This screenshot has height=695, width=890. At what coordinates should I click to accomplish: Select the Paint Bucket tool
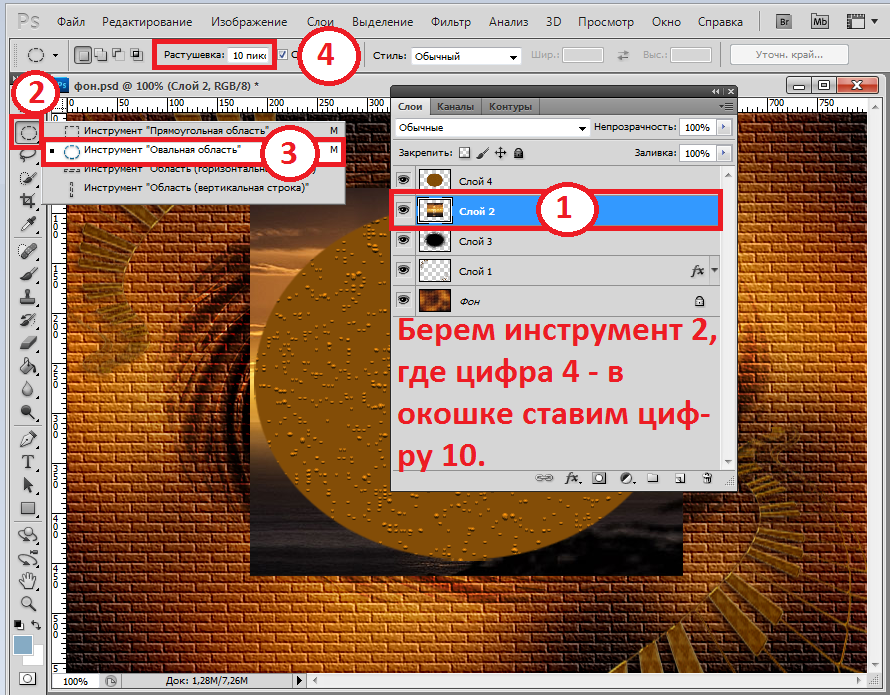point(28,366)
